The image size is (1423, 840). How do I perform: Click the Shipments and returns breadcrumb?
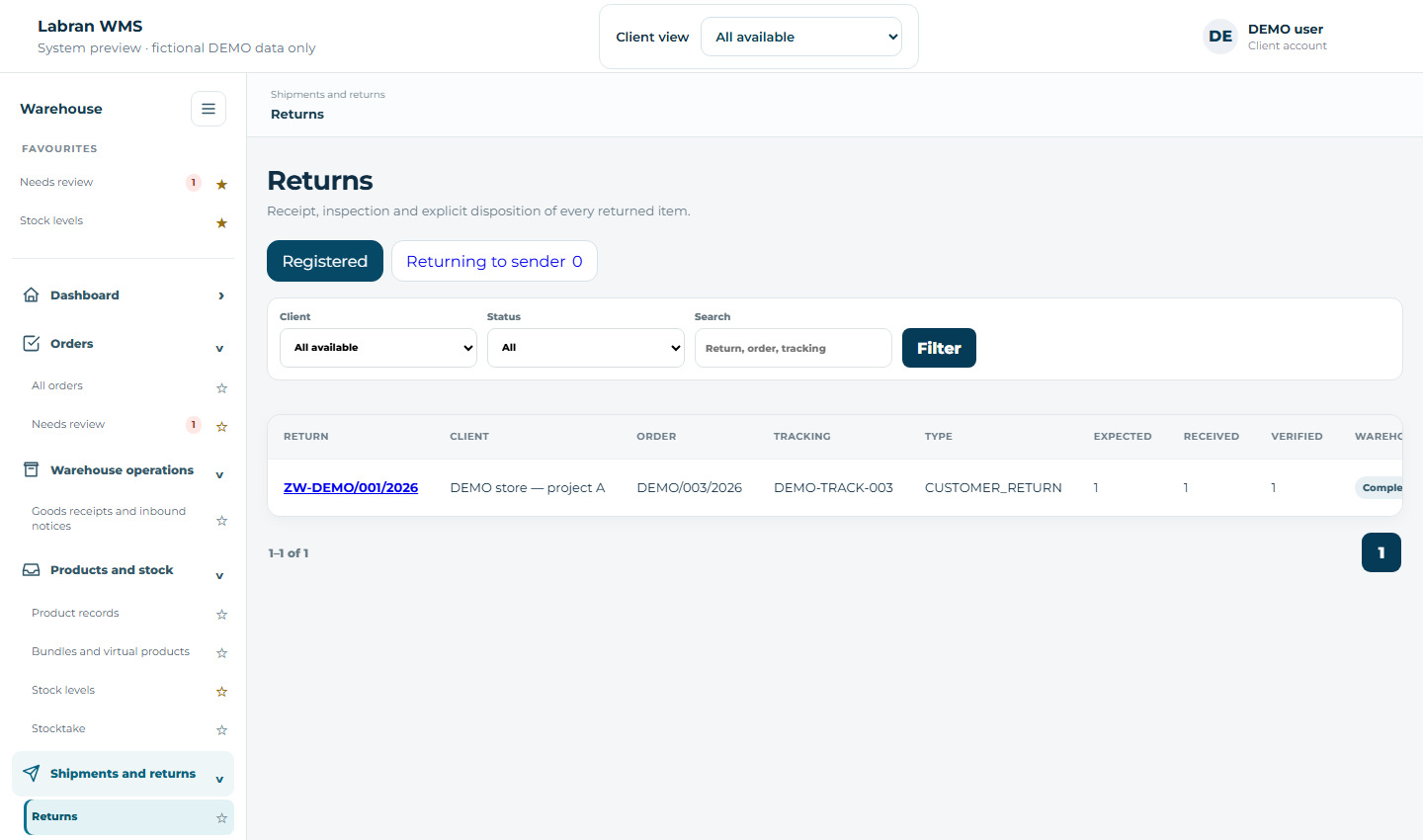click(x=328, y=95)
